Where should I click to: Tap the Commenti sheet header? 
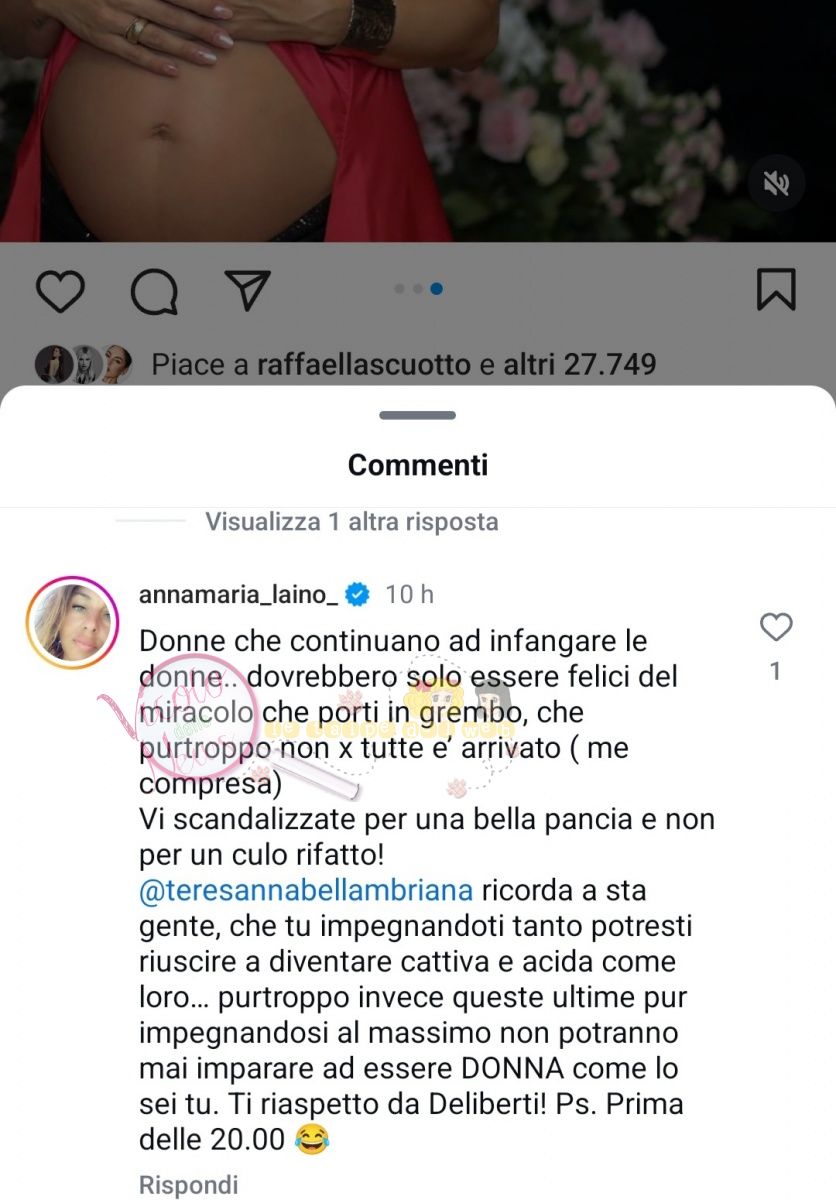(x=418, y=465)
